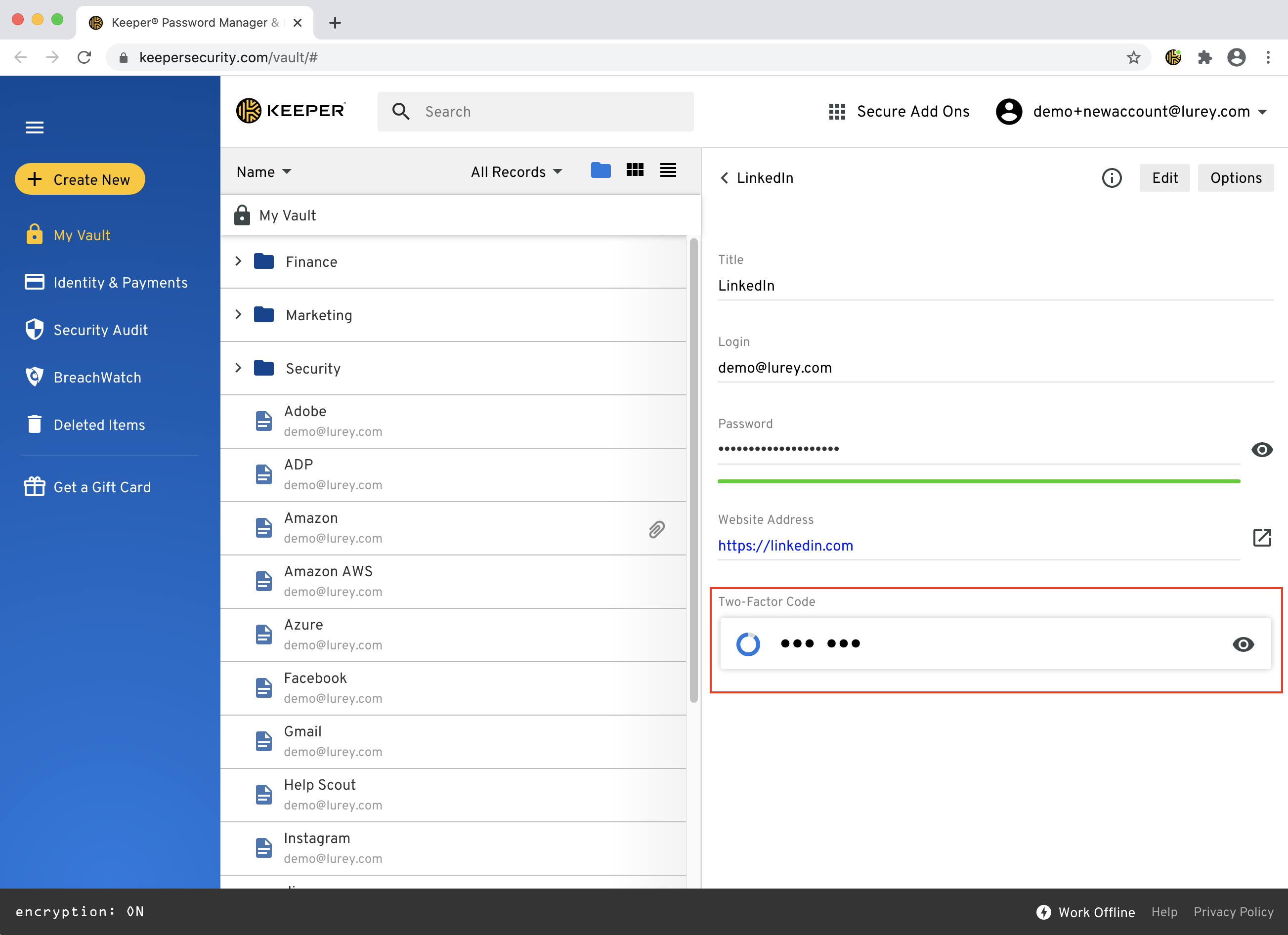
Task: Reload the page
Action: (84, 57)
